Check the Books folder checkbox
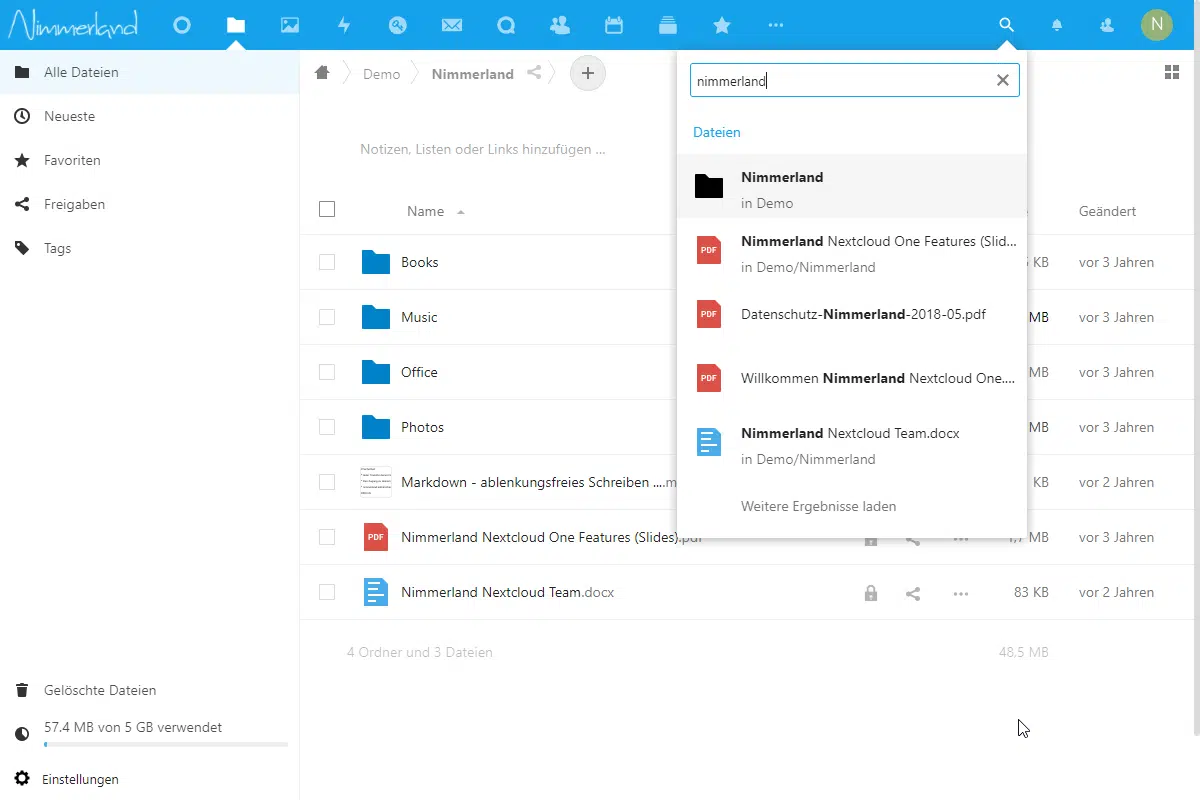Screen dimensions: 1200x800 [x=327, y=262]
